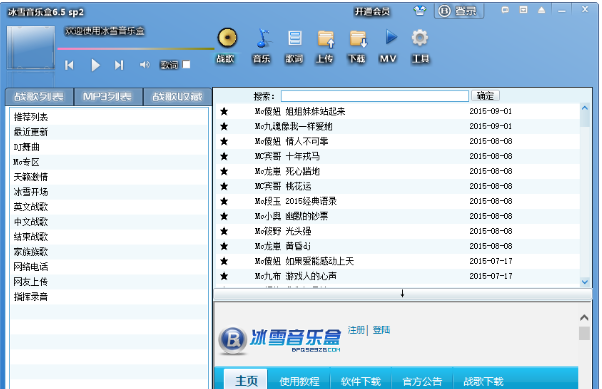
Task: Open the 音乐 music note icon
Action: tap(263, 38)
